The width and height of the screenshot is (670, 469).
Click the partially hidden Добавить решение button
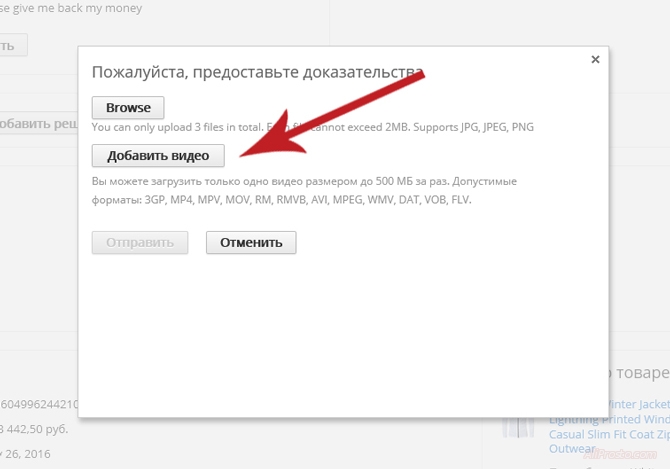point(38,123)
